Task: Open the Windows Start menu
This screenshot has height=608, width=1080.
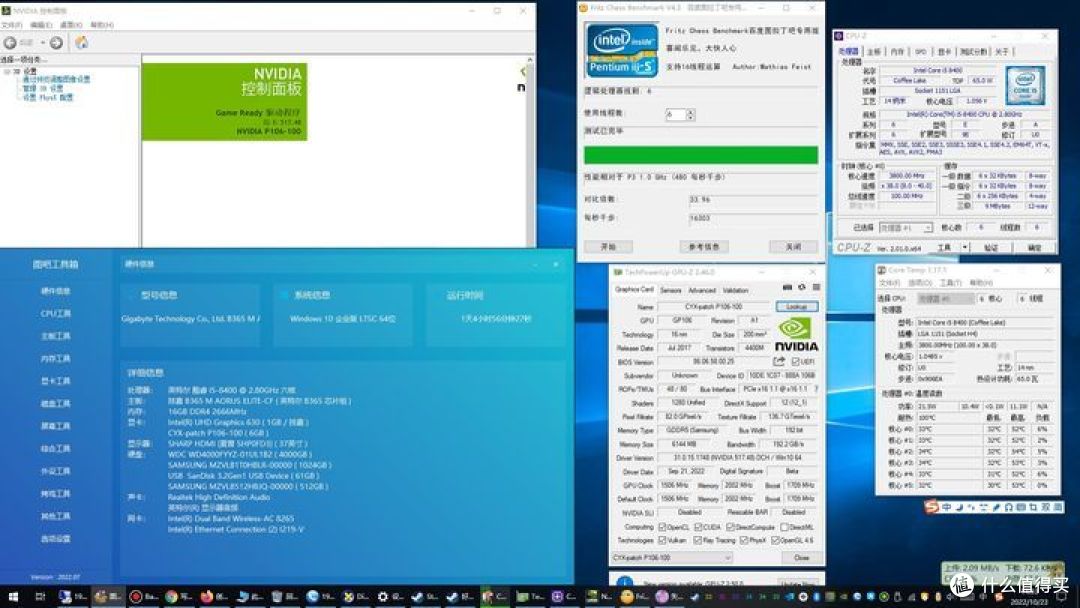Action: pyautogui.click(x=12, y=597)
